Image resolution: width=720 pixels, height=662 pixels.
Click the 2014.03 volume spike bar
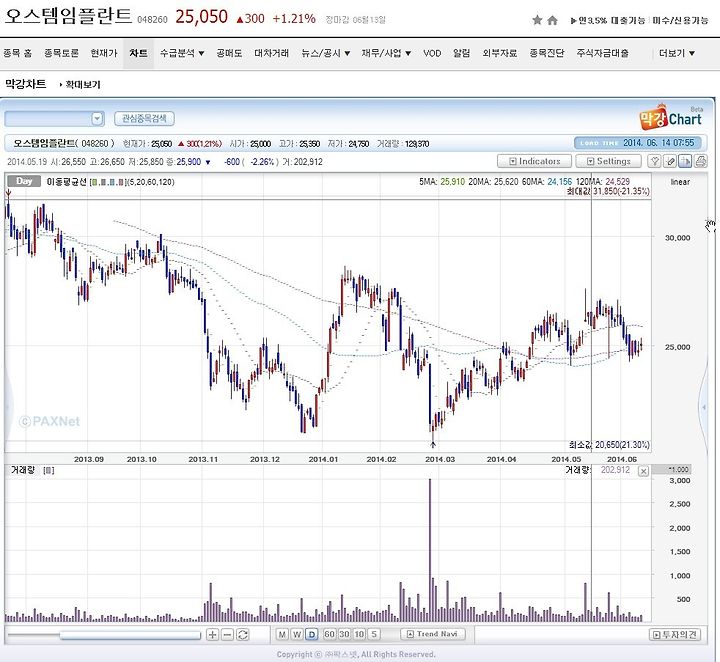(x=430, y=550)
